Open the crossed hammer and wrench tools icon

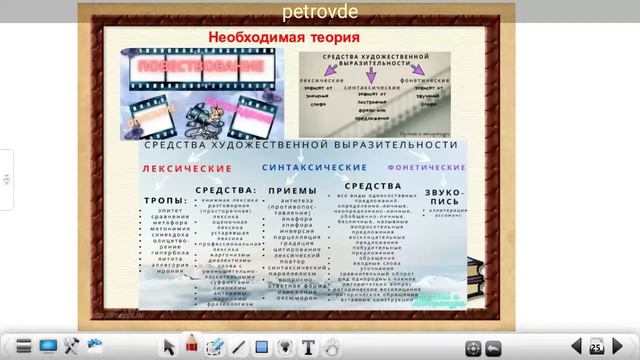[71, 346]
